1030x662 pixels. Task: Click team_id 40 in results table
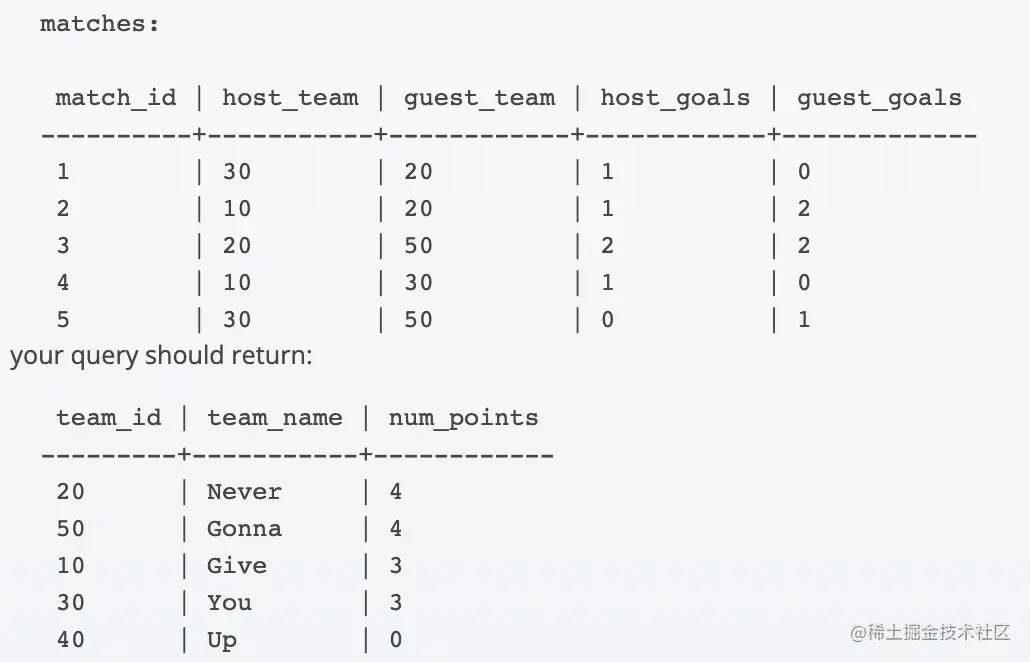(x=70, y=640)
